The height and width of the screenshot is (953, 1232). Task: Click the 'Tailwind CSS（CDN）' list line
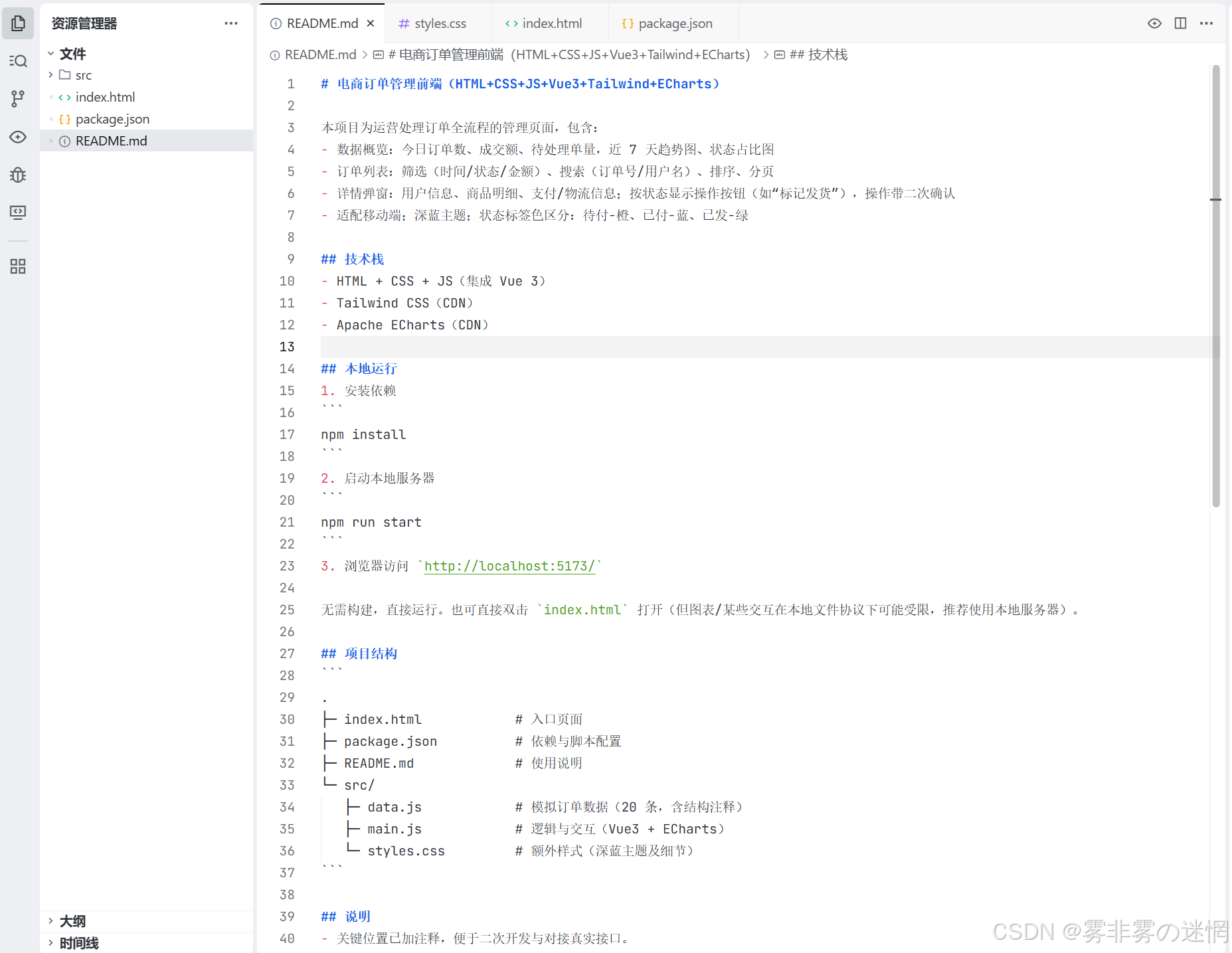tap(397, 303)
